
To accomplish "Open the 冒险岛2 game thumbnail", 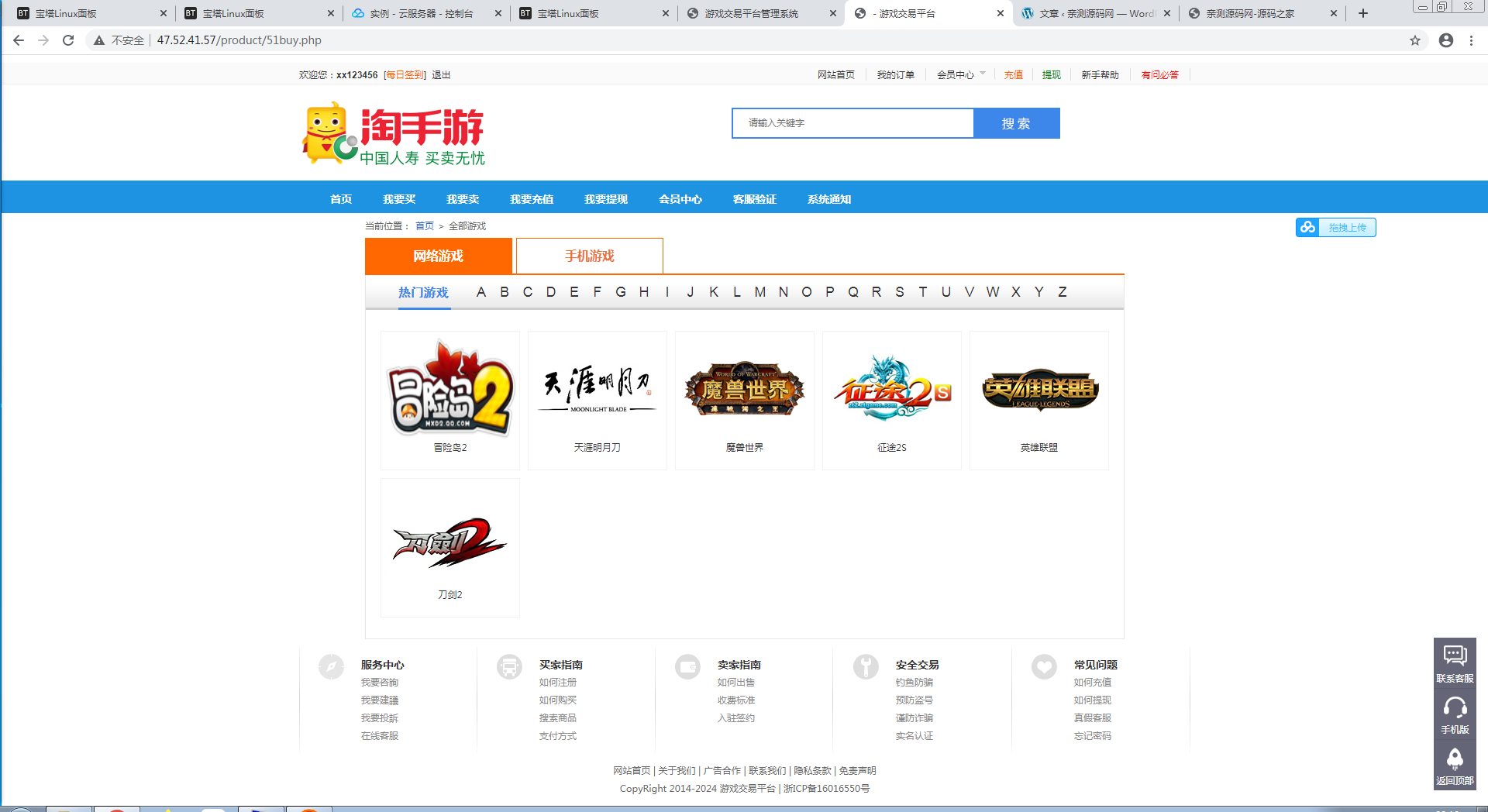I will coord(450,400).
